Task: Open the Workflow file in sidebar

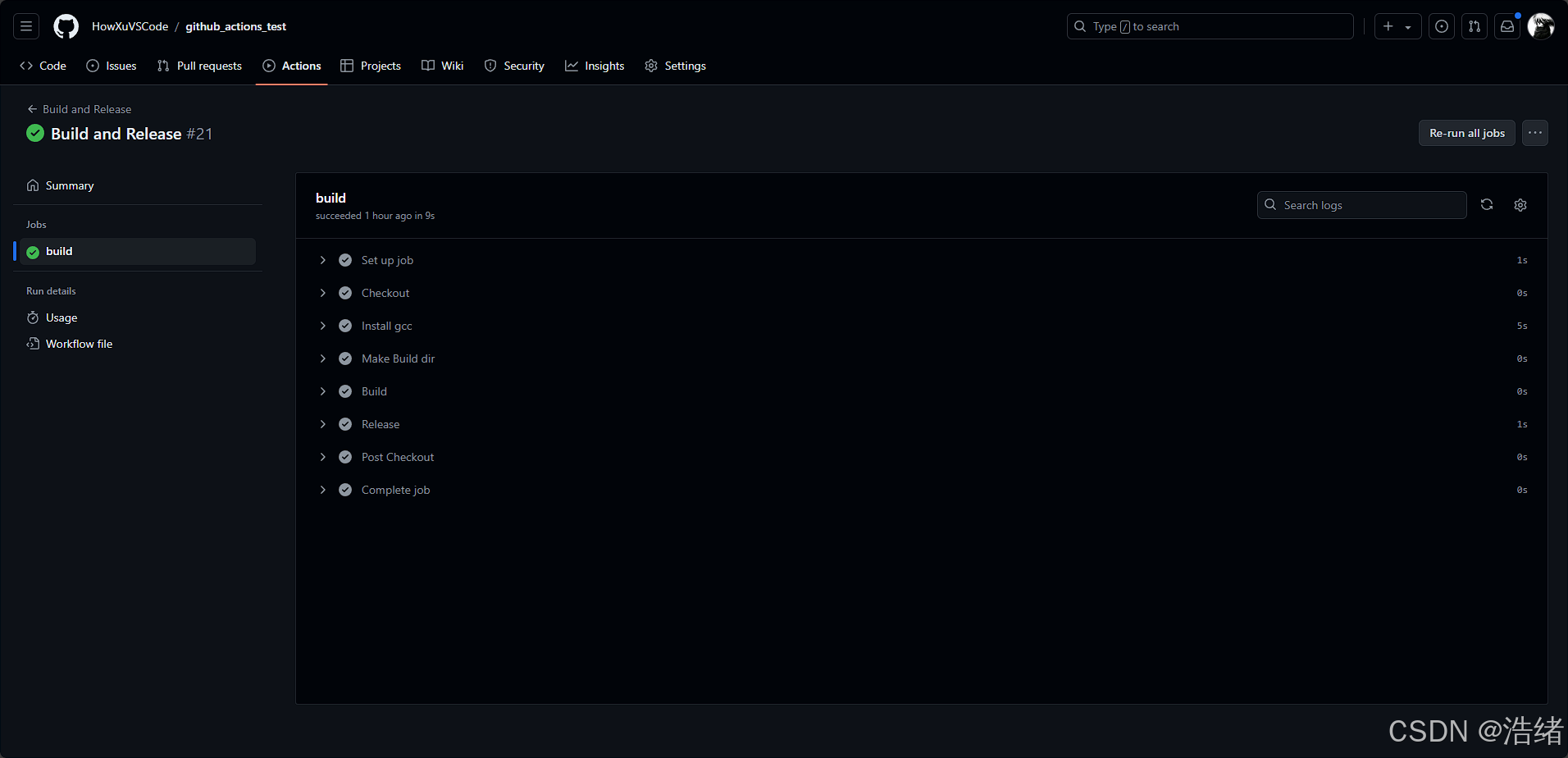Action: (79, 344)
